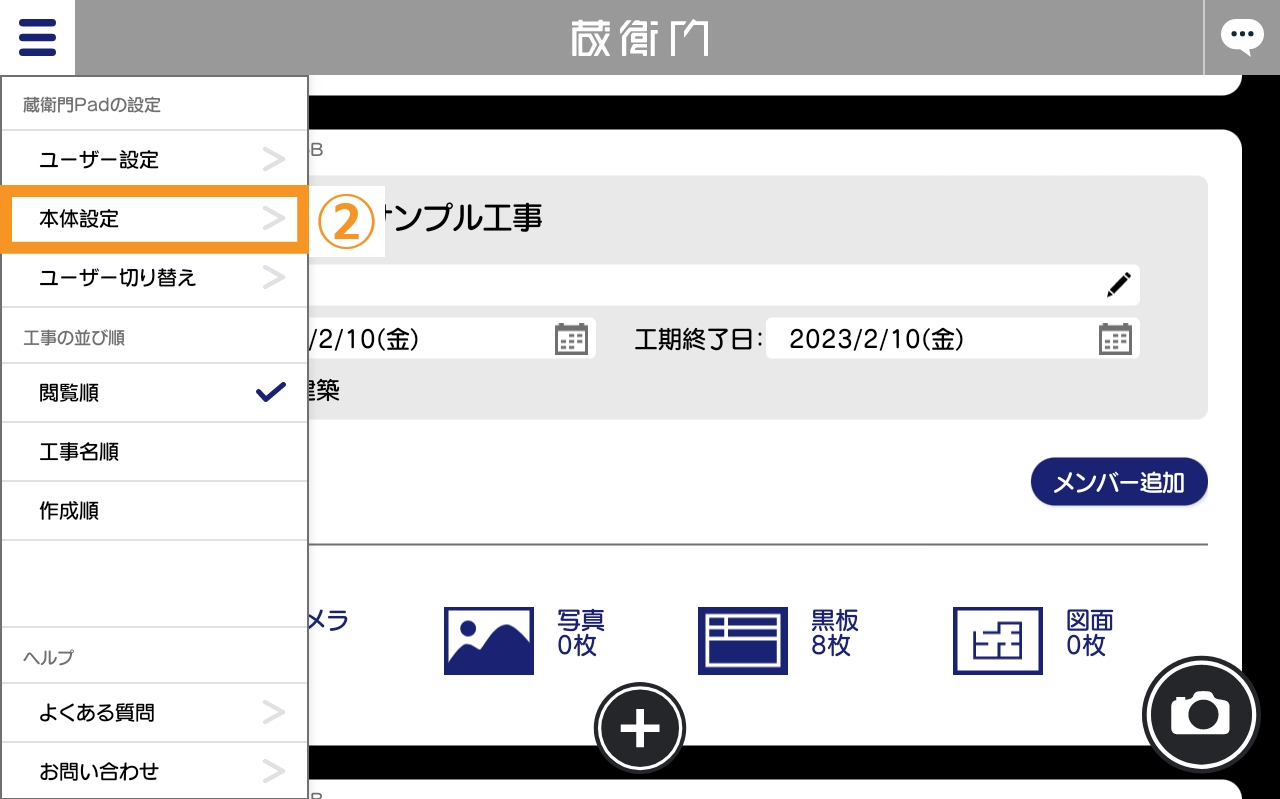The height and width of the screenshot is (799, 1280).
Task: Select 閲覧順 sorting option
Action: point(68,392)
